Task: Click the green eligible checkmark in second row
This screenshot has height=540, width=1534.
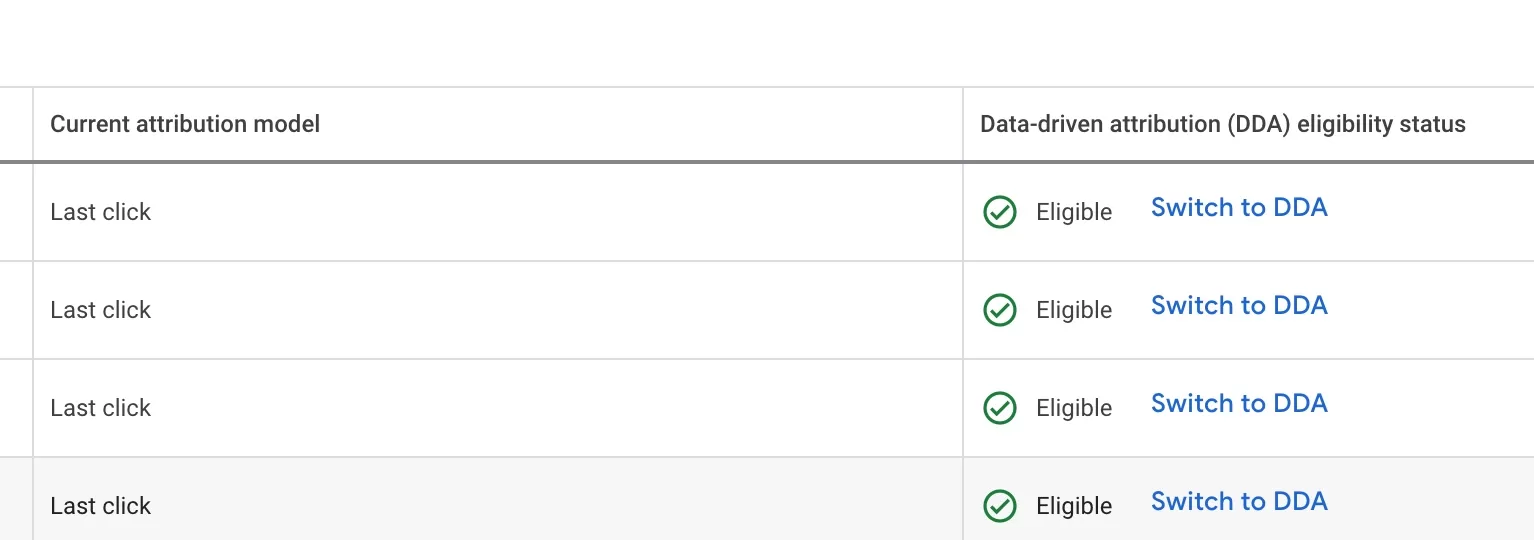Action: pos(999,310)
